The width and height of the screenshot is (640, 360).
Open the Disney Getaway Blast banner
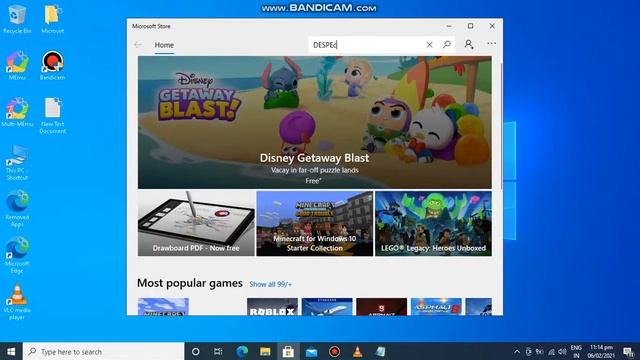[315, 122]
